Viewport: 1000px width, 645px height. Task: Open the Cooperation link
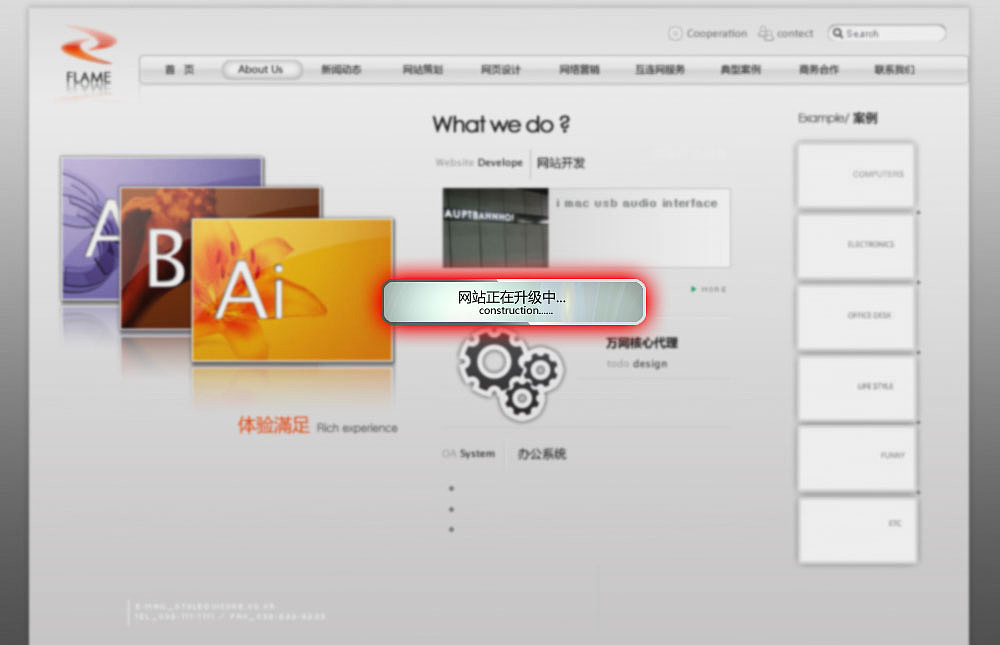[716, 33]
